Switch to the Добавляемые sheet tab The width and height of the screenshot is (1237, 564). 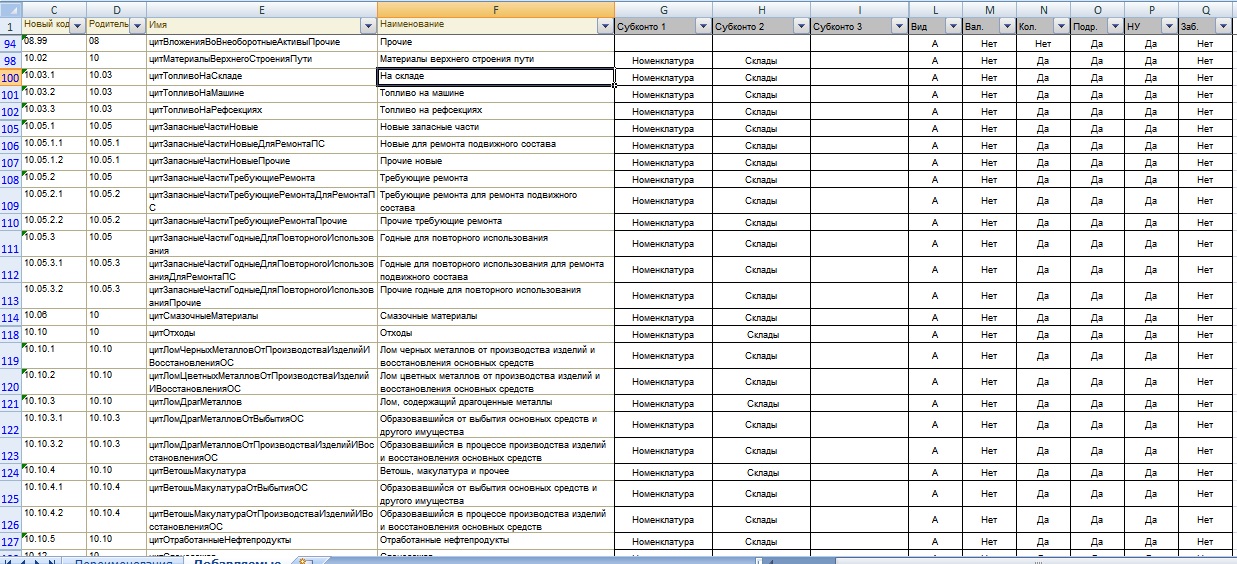click(239, 561)
